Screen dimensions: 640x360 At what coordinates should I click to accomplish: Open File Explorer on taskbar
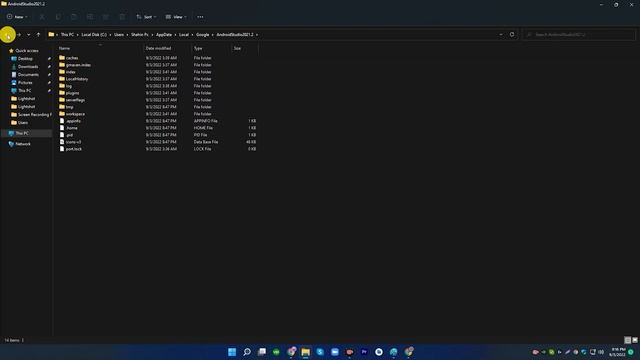click(305, 352)
